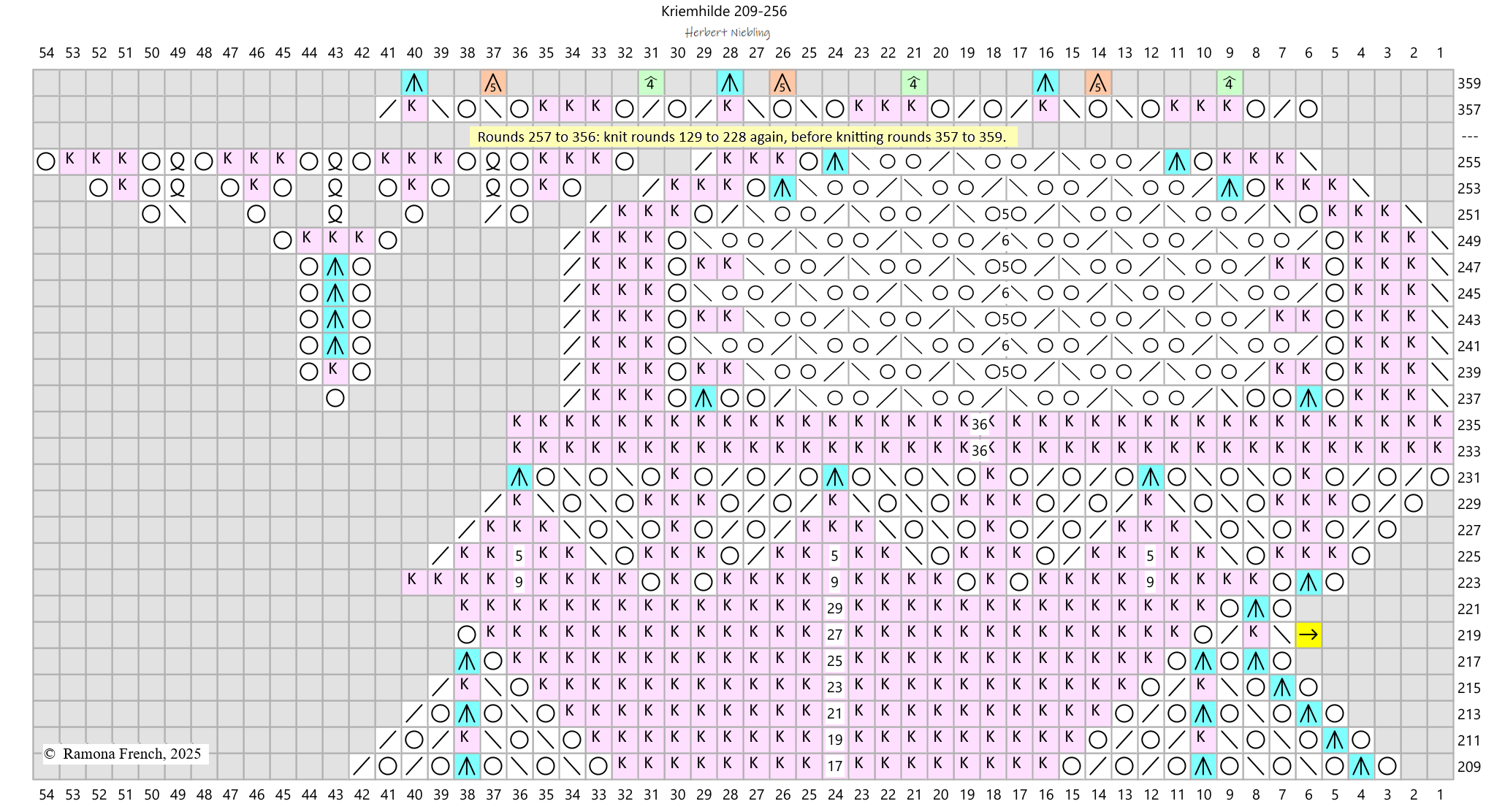
Task: Click the 29 stitch count in row 221
Action: [834, 608]
